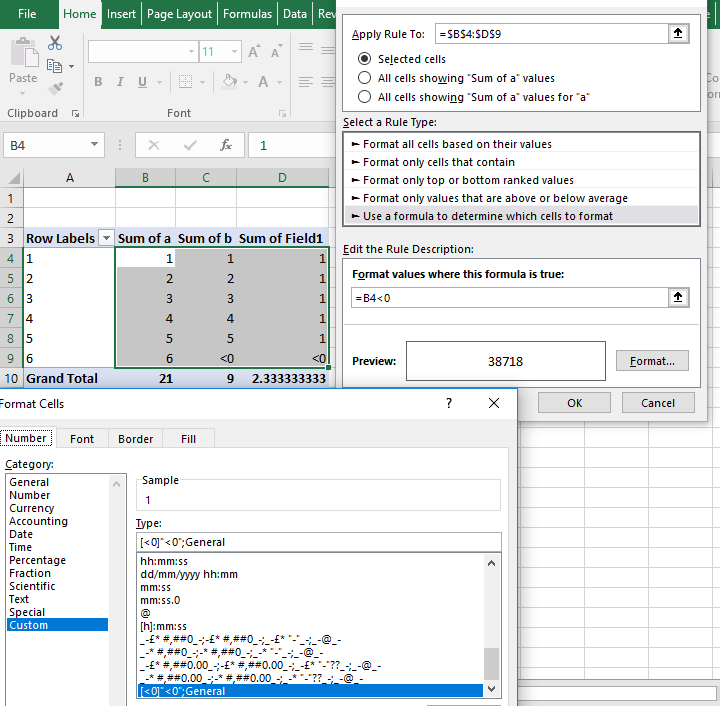Viewport: 720px width, 706px height.
Task: Switch to the Page Layout ribbon tab
Action: click(x=179, y=14)
